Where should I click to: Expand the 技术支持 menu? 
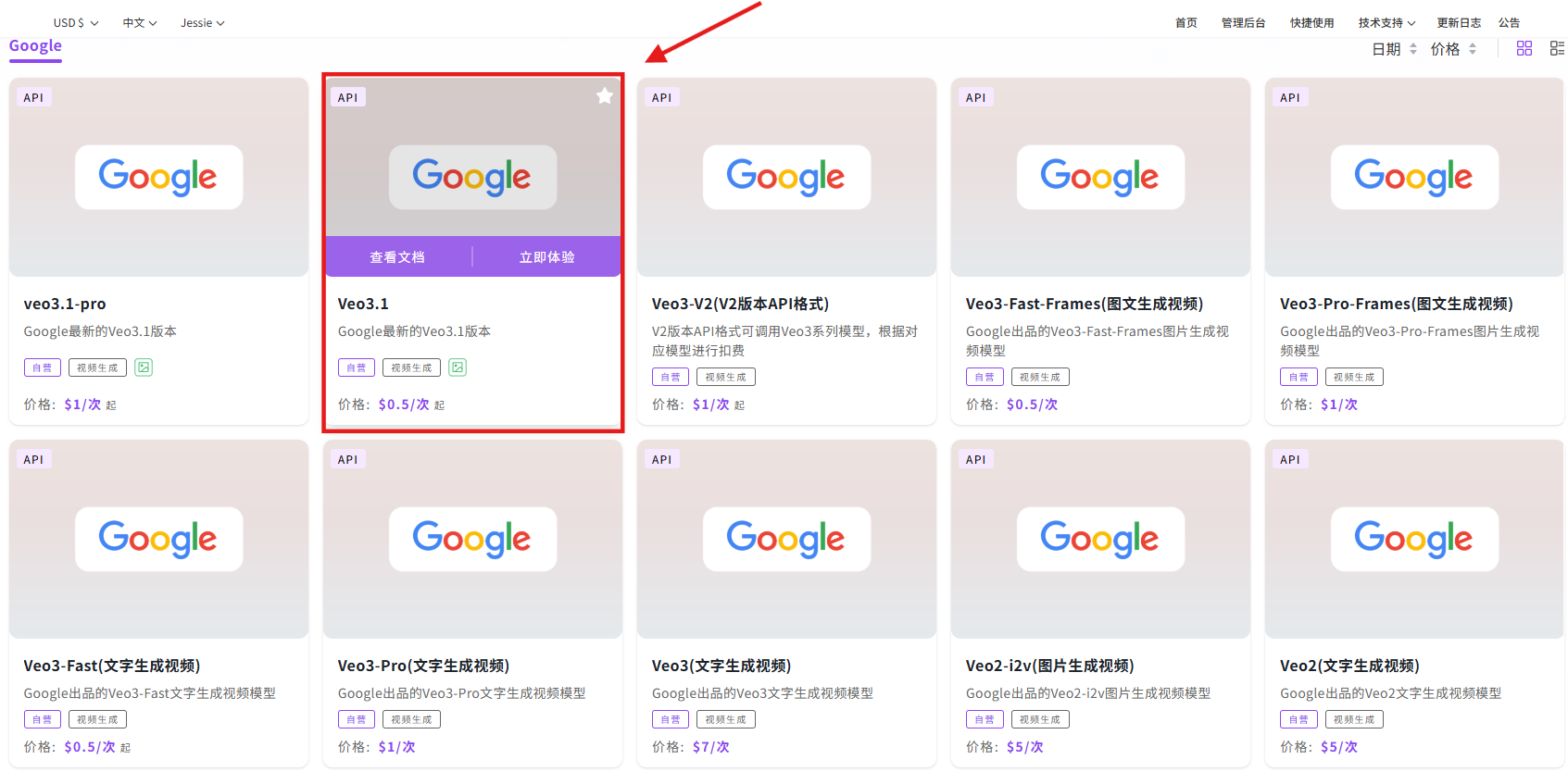pos(1386,22)
